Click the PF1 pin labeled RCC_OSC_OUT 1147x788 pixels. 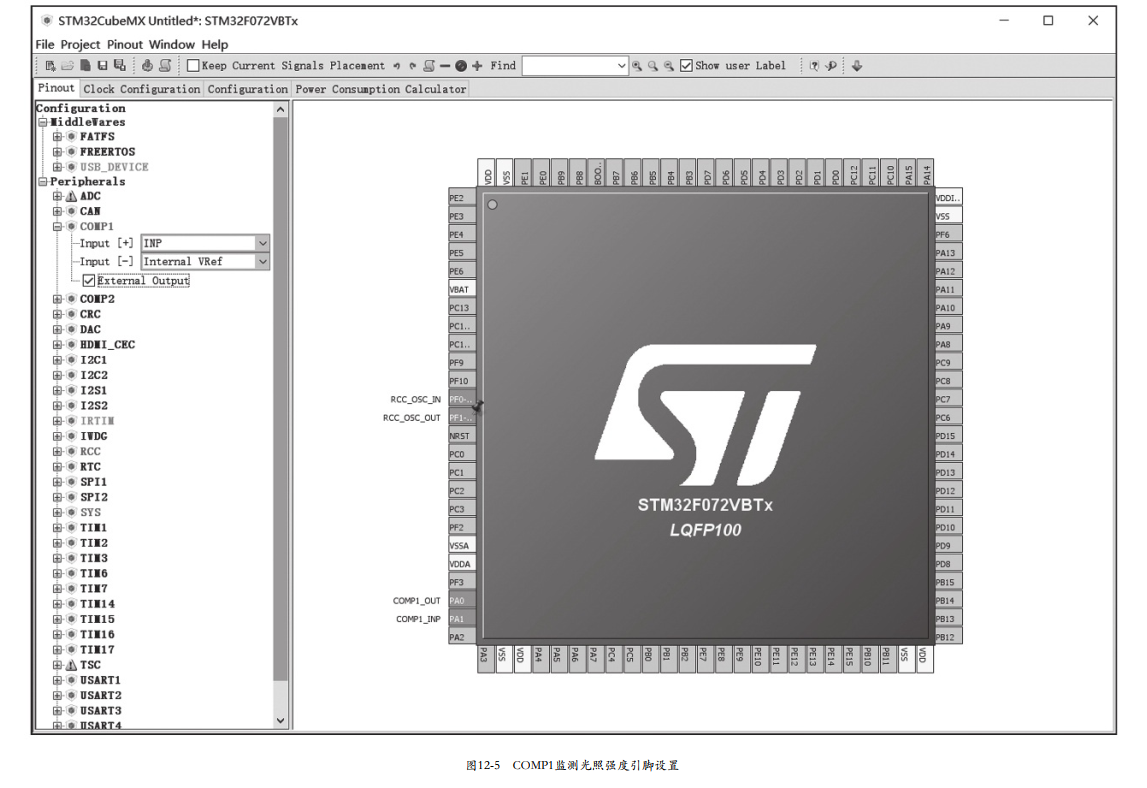[x=462, y=417]
